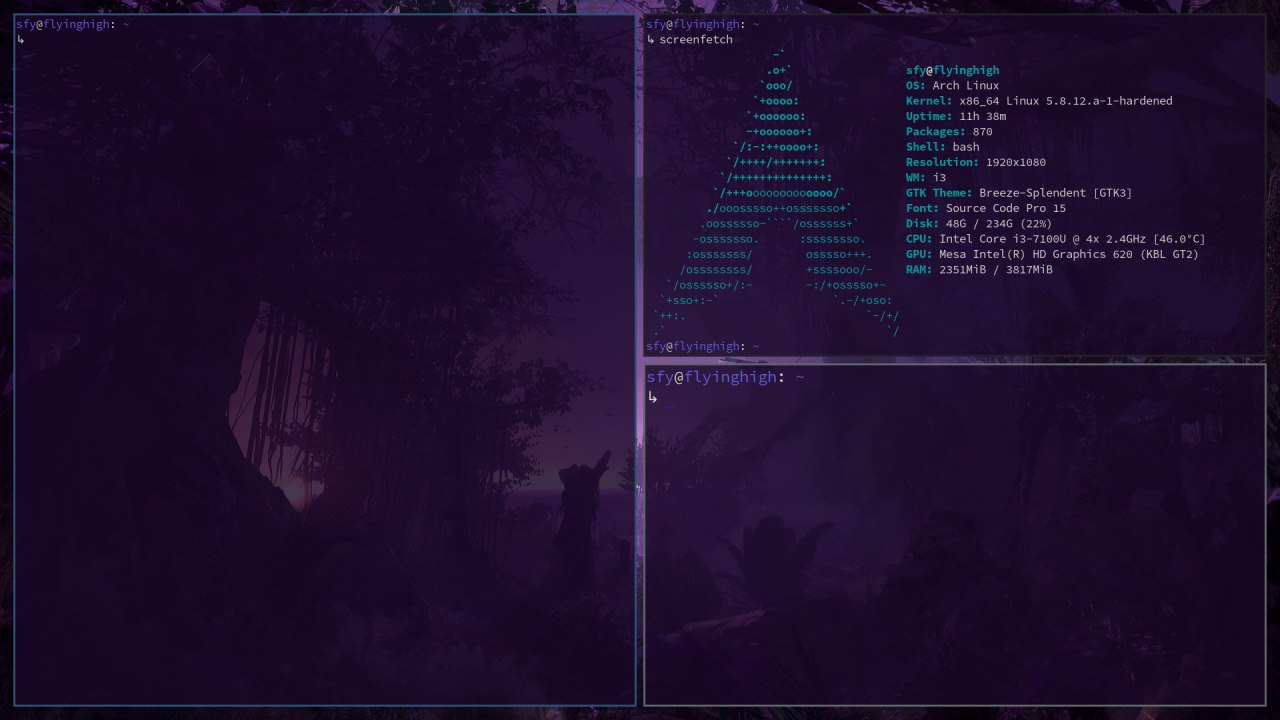Select the 'Uptime: 11h 38m' line
Viewport: 1280px width, 720px height.
[x=956, y=116]
